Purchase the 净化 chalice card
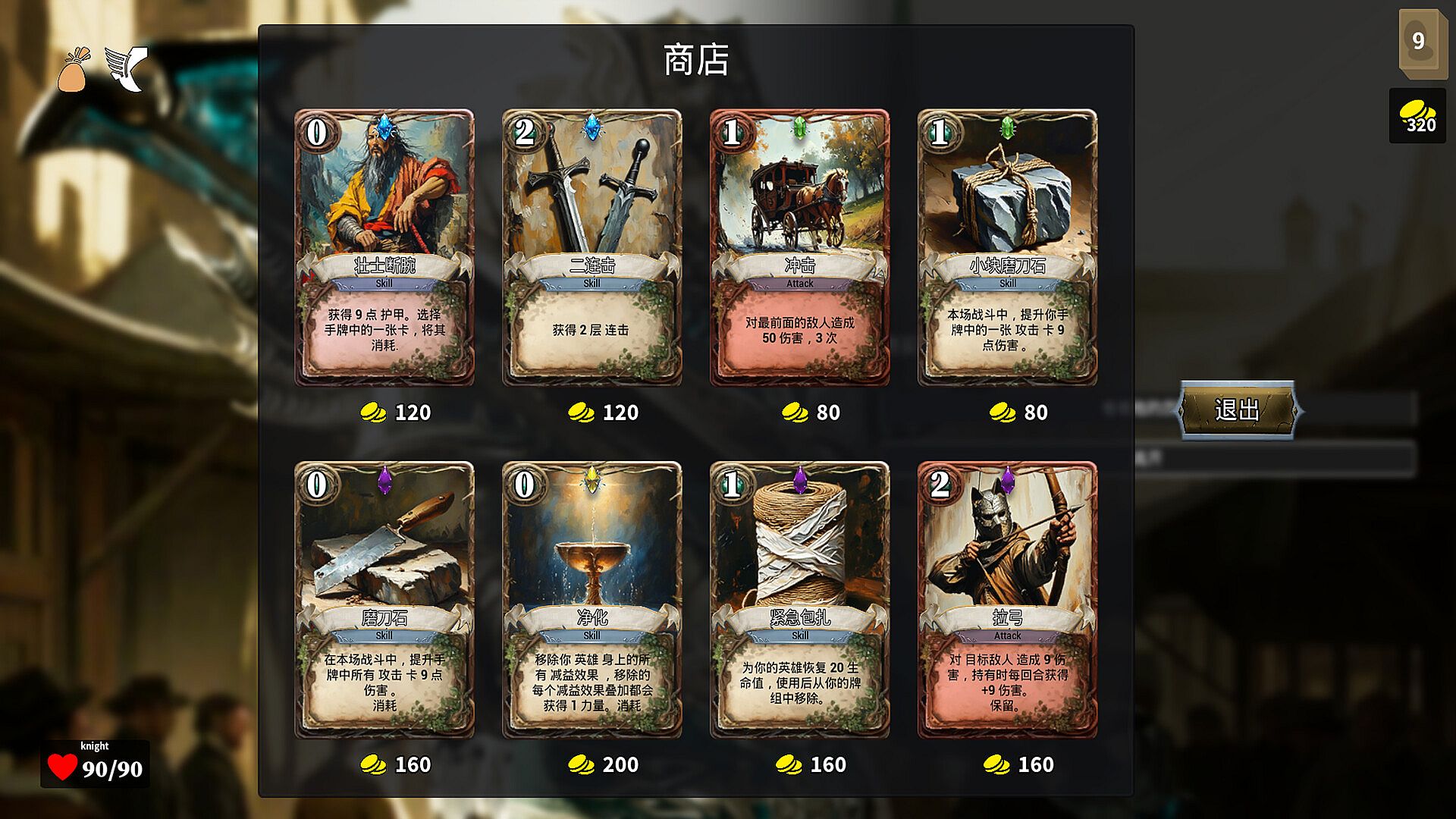The width and height of the screenshot is (1456, 819). (x=592, y=600)
